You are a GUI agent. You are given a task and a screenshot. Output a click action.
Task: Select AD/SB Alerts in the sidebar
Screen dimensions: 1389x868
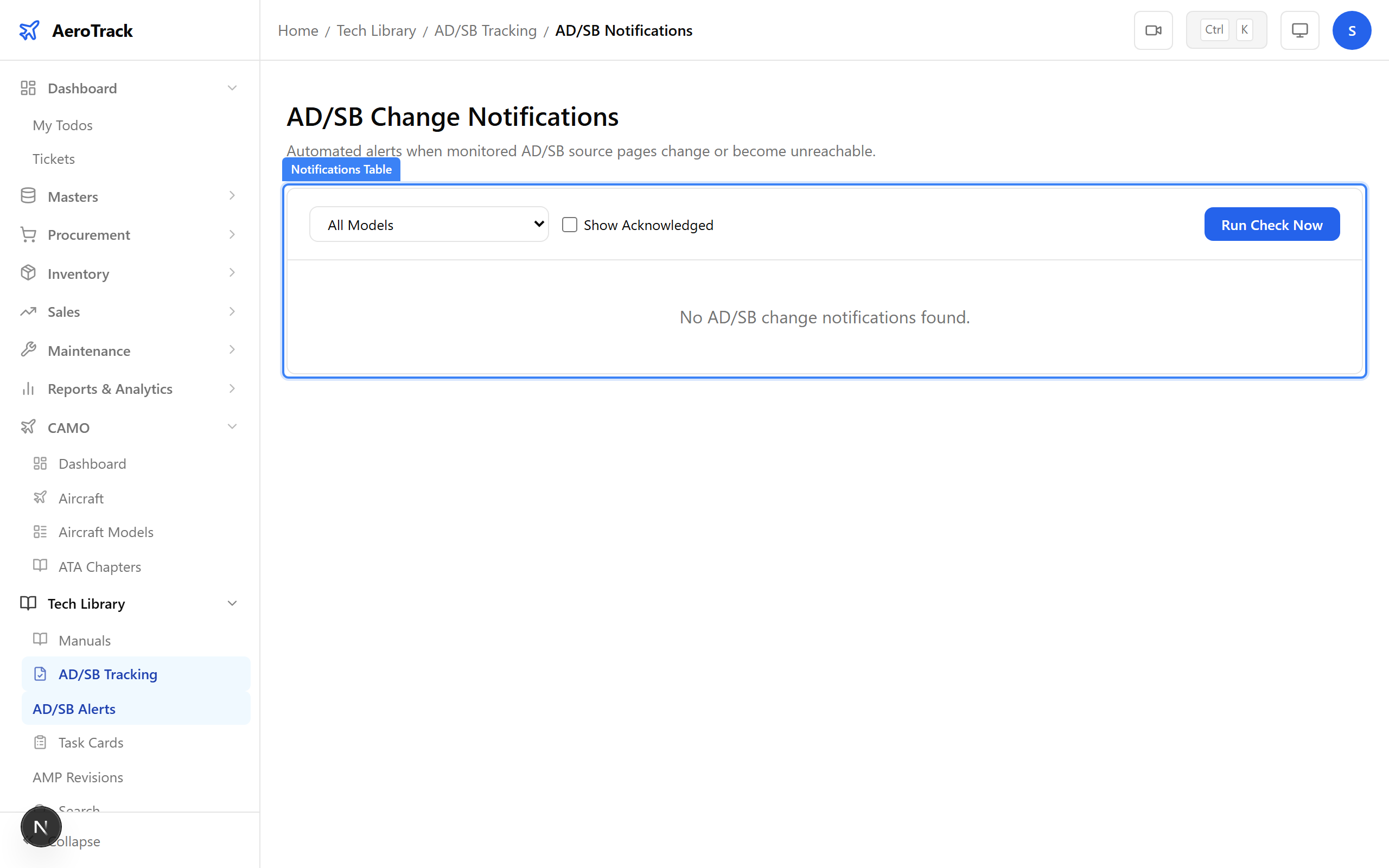coord(73,709)
